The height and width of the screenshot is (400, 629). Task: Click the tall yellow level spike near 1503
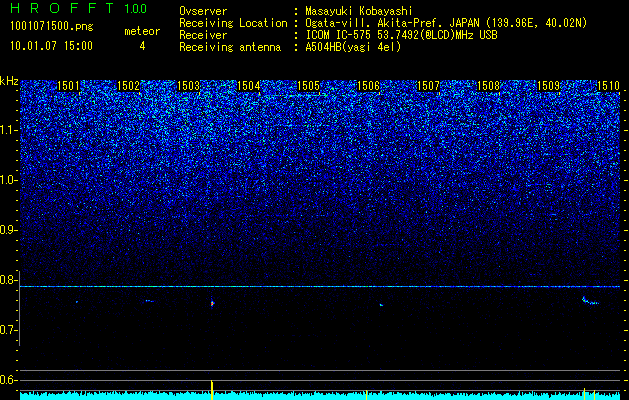coord(212,390)
